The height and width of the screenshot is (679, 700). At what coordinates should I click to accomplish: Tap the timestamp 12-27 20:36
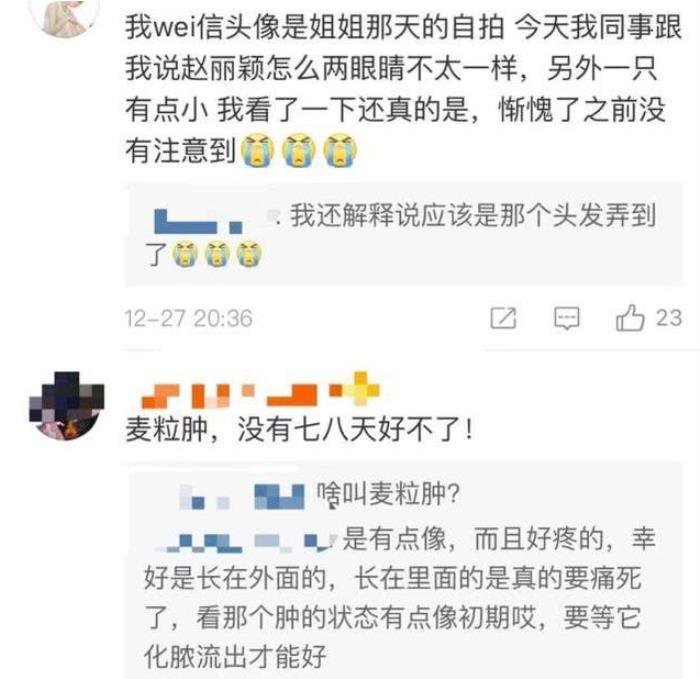188,319
